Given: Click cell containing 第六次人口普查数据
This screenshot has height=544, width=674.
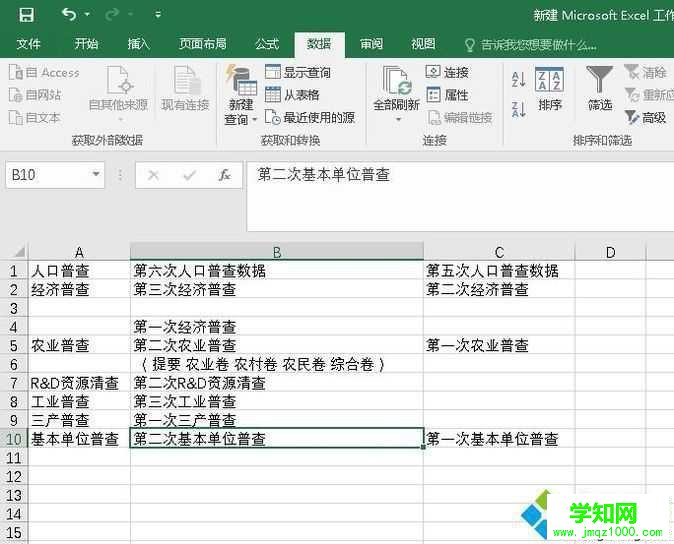Looking at the screenshot, I should [x=277, y=271].
